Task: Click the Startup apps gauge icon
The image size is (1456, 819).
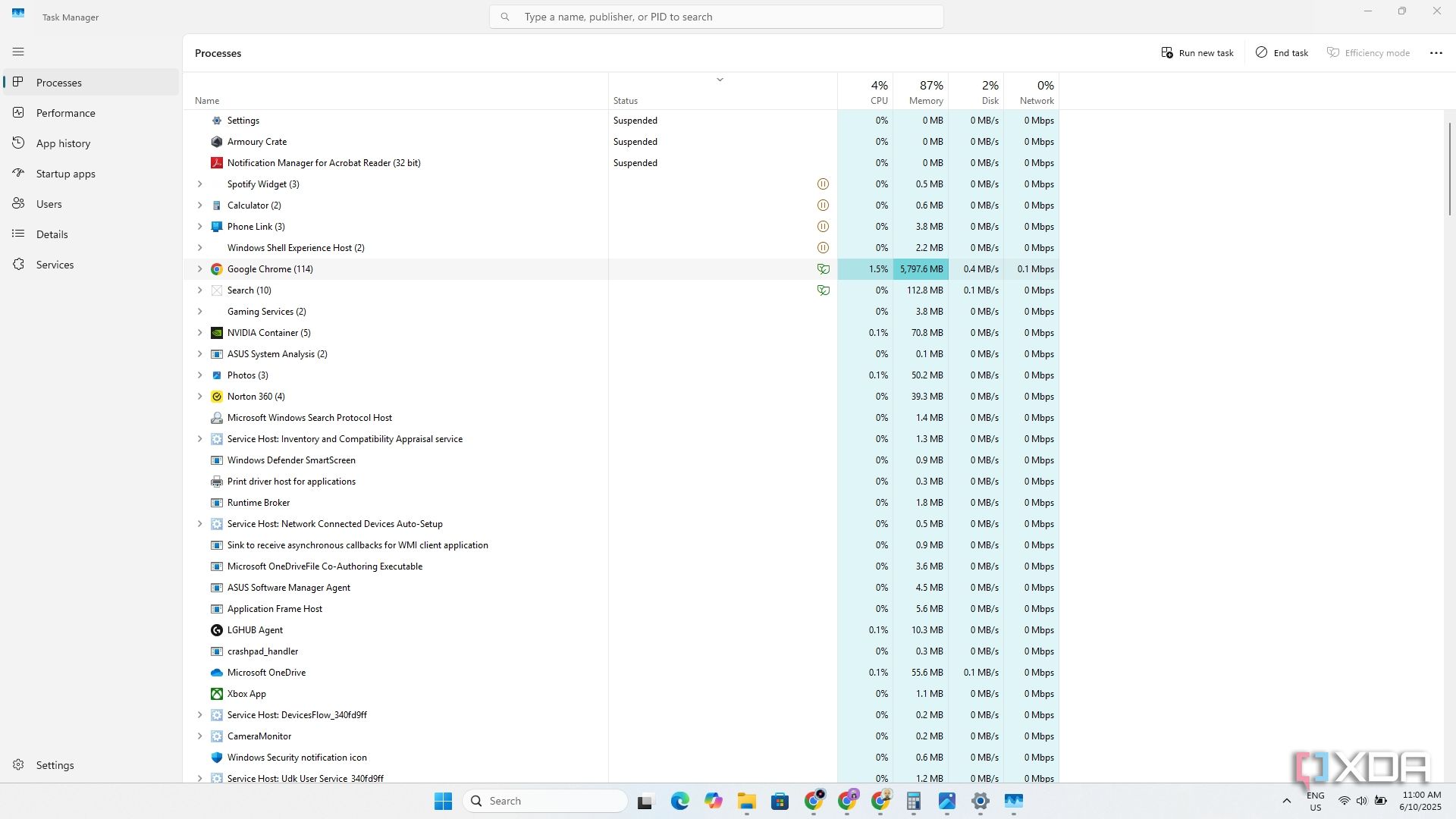Action: click(x=18, y=173)
